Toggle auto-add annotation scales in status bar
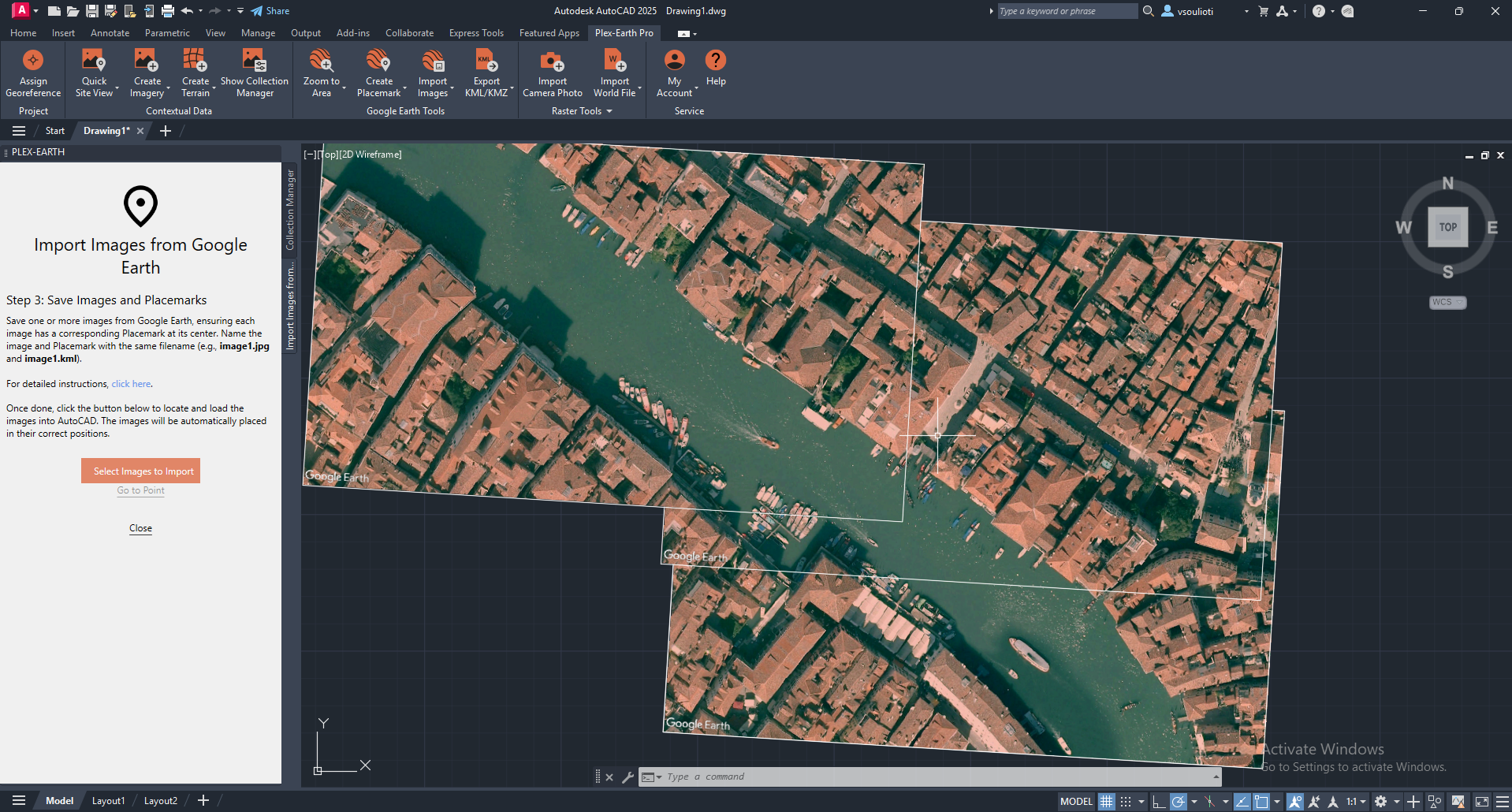The image size is (1512, 812). click(x=1314, y=802)
